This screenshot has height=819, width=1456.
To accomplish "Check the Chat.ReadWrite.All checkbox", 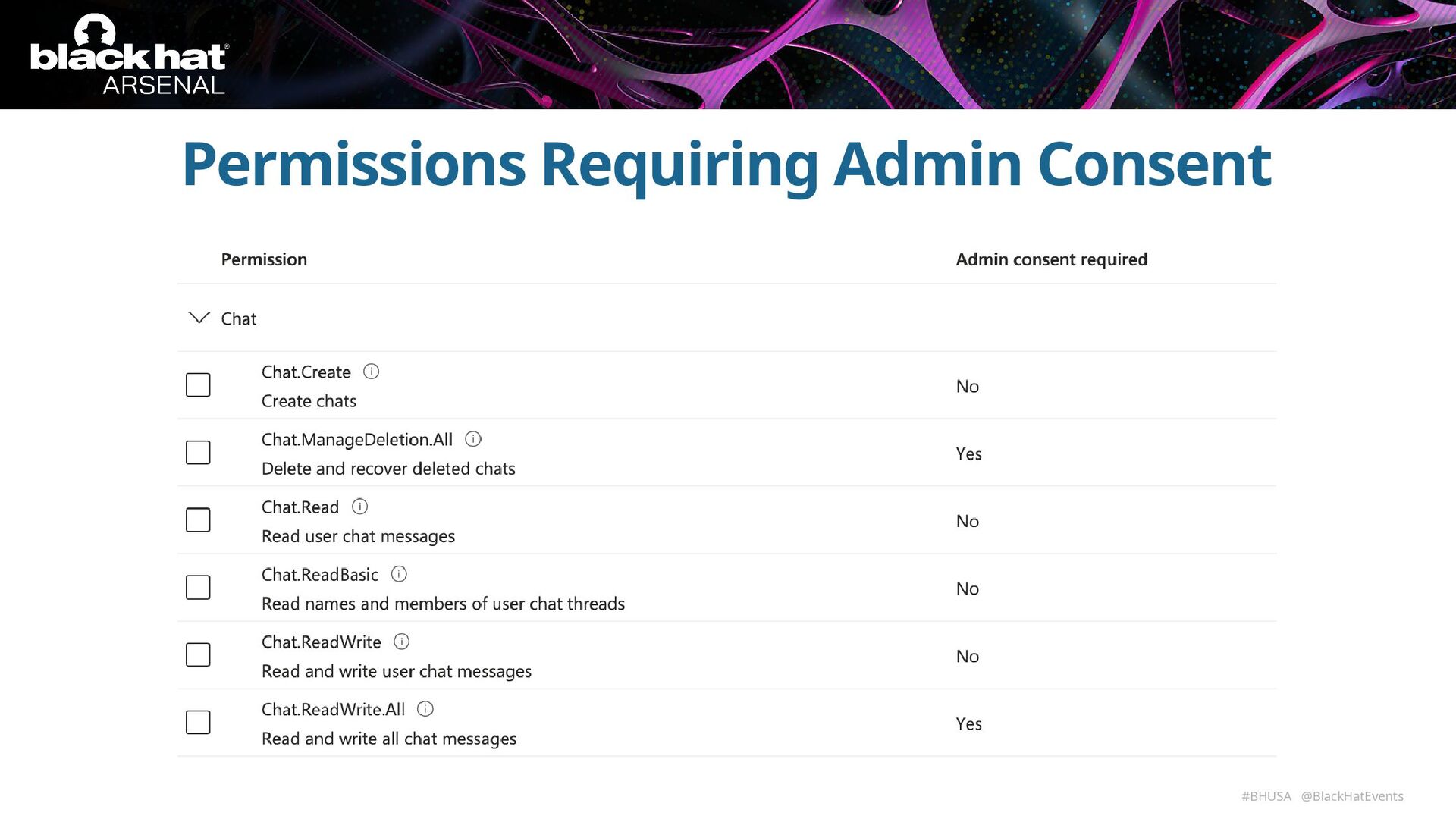I will (198, 723).
